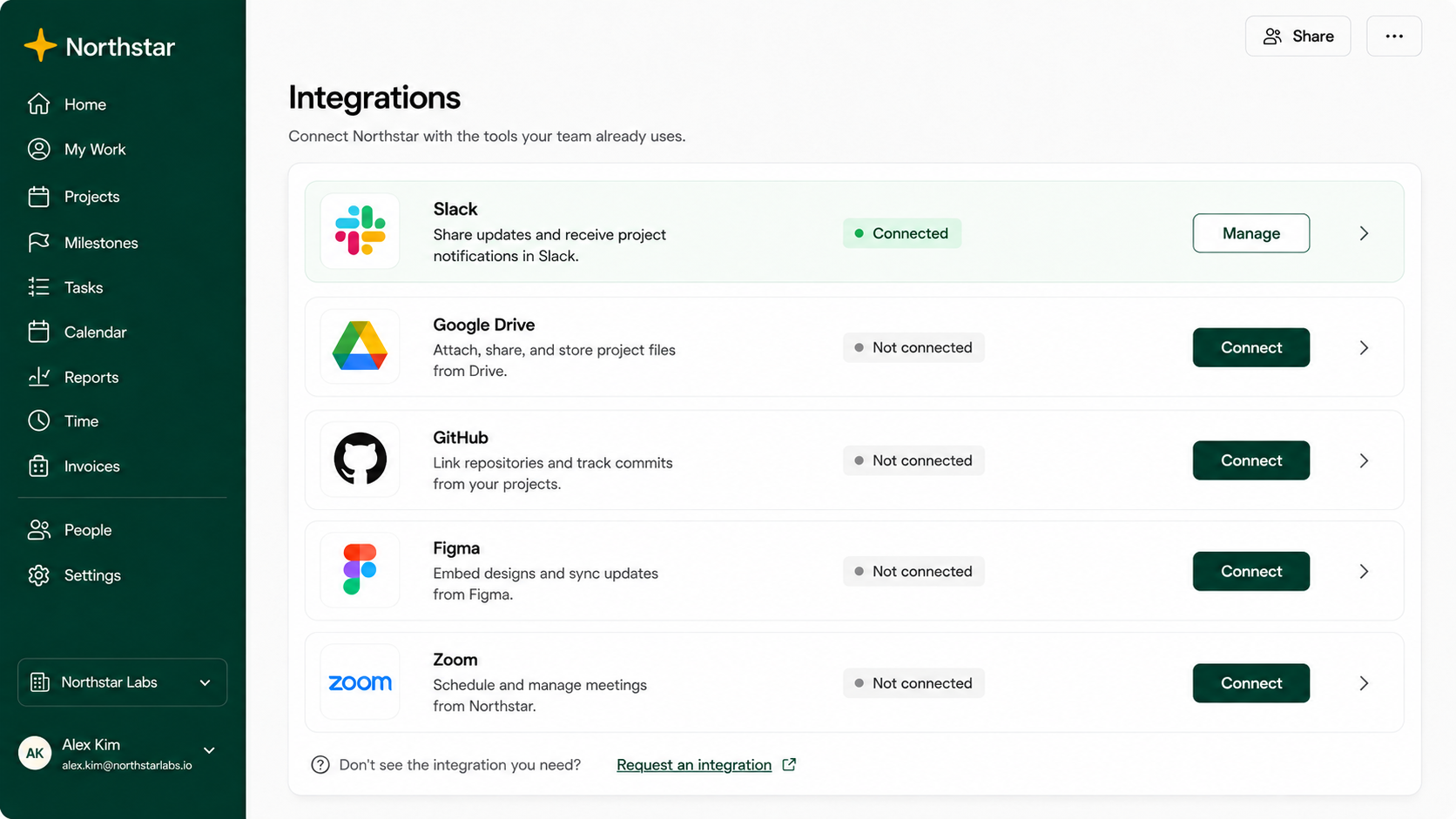Click the Northstar star logo icon
The height and width of the screenshot is (819, 1456).
coord(40,45)
